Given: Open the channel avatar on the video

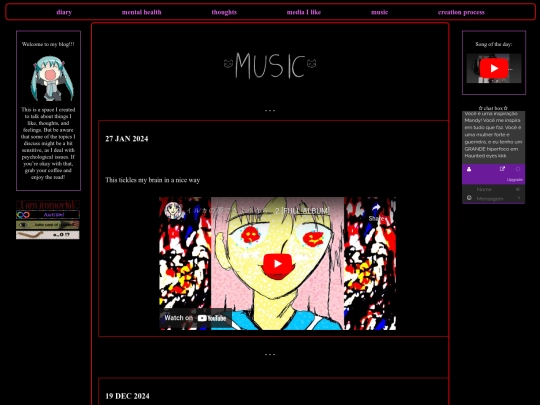Looking at the screenshot, I should click(x=173, y=210).
